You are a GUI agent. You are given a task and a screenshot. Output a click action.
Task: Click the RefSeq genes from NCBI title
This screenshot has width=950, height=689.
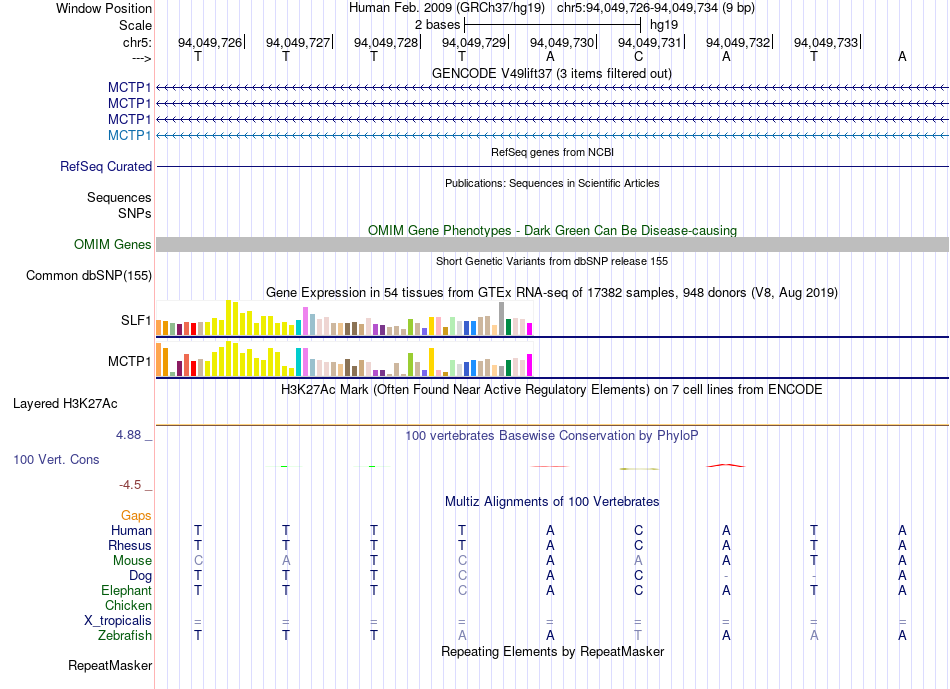click(x=552, y=152)
